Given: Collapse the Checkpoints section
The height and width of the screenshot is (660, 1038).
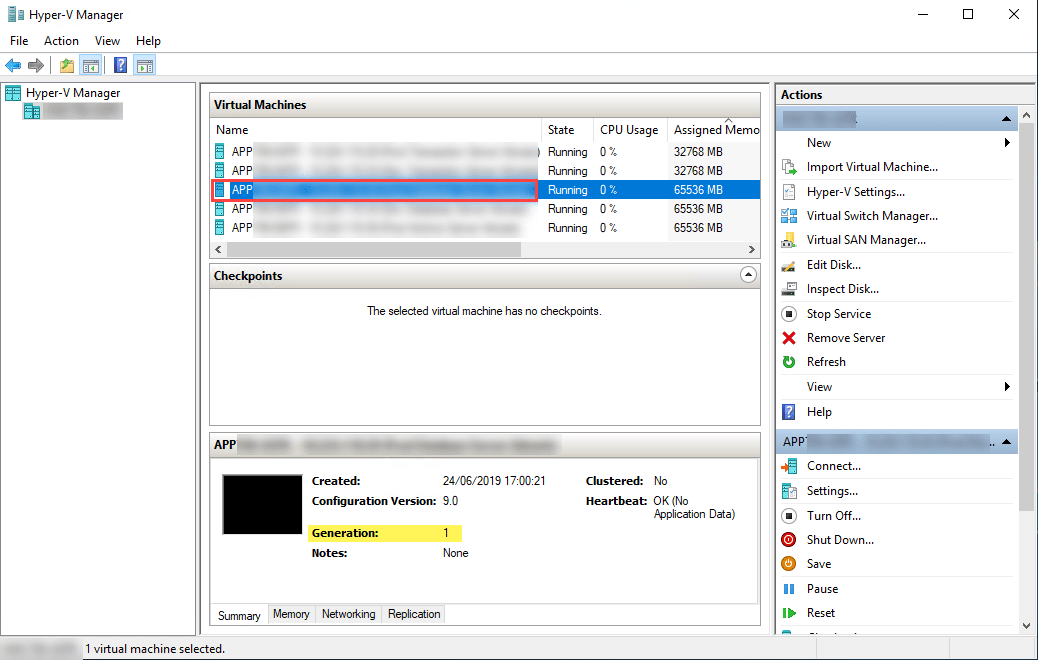Looking at the screenshot, I should click(748, 275).
